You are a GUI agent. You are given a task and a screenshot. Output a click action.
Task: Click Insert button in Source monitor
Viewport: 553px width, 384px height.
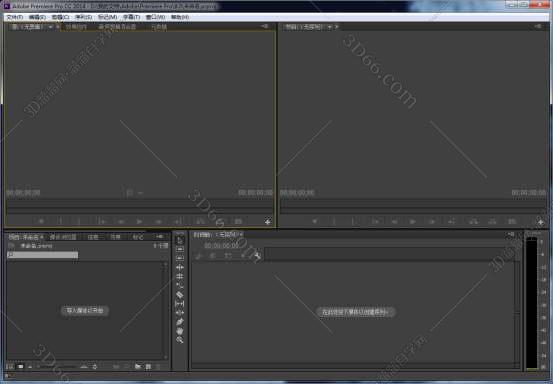[200, 221]
